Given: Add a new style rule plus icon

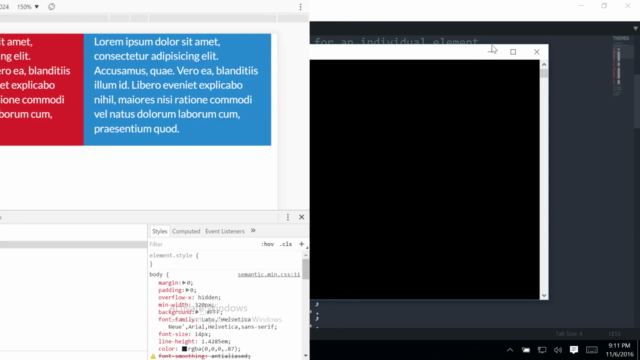Looking at the screenshot, I should [302, 244].
